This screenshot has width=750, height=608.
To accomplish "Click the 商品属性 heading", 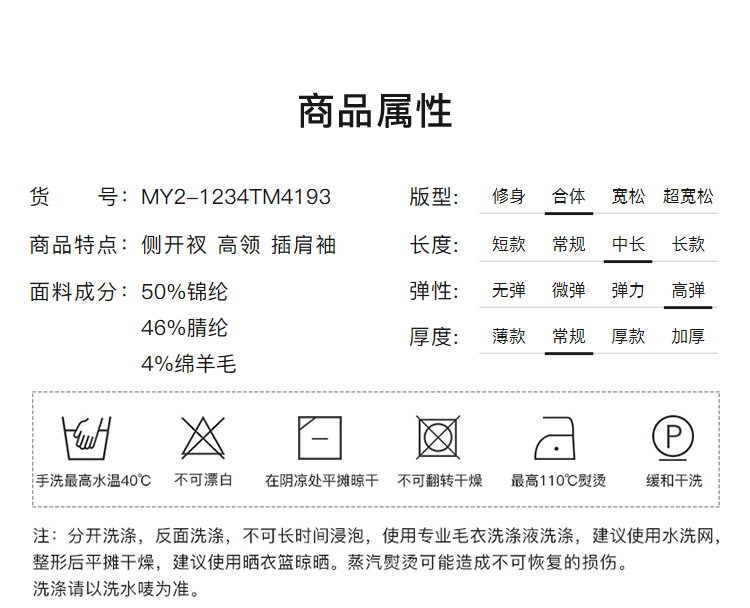I will coord(375,111).
